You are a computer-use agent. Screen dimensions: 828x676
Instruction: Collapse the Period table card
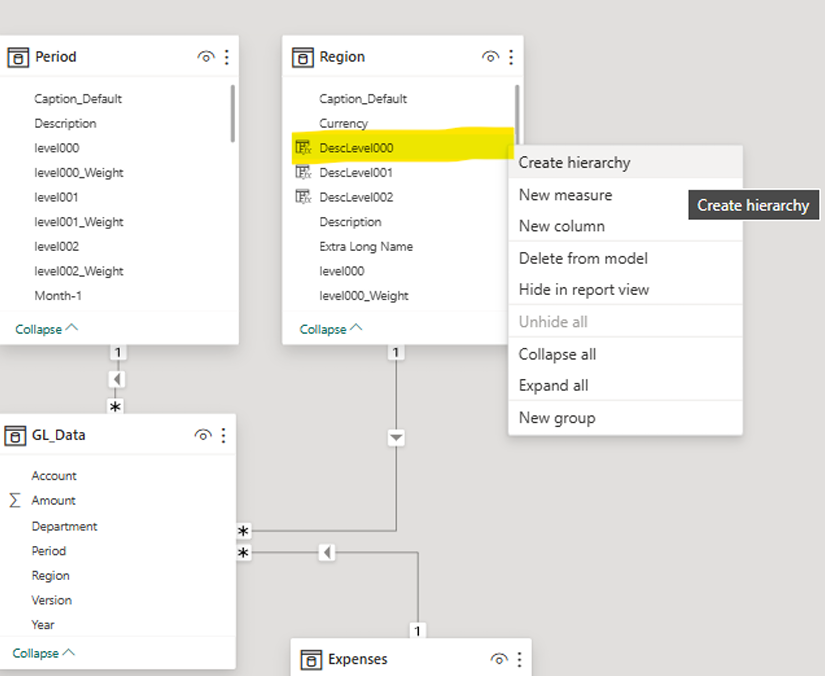(x=46, y=329)
